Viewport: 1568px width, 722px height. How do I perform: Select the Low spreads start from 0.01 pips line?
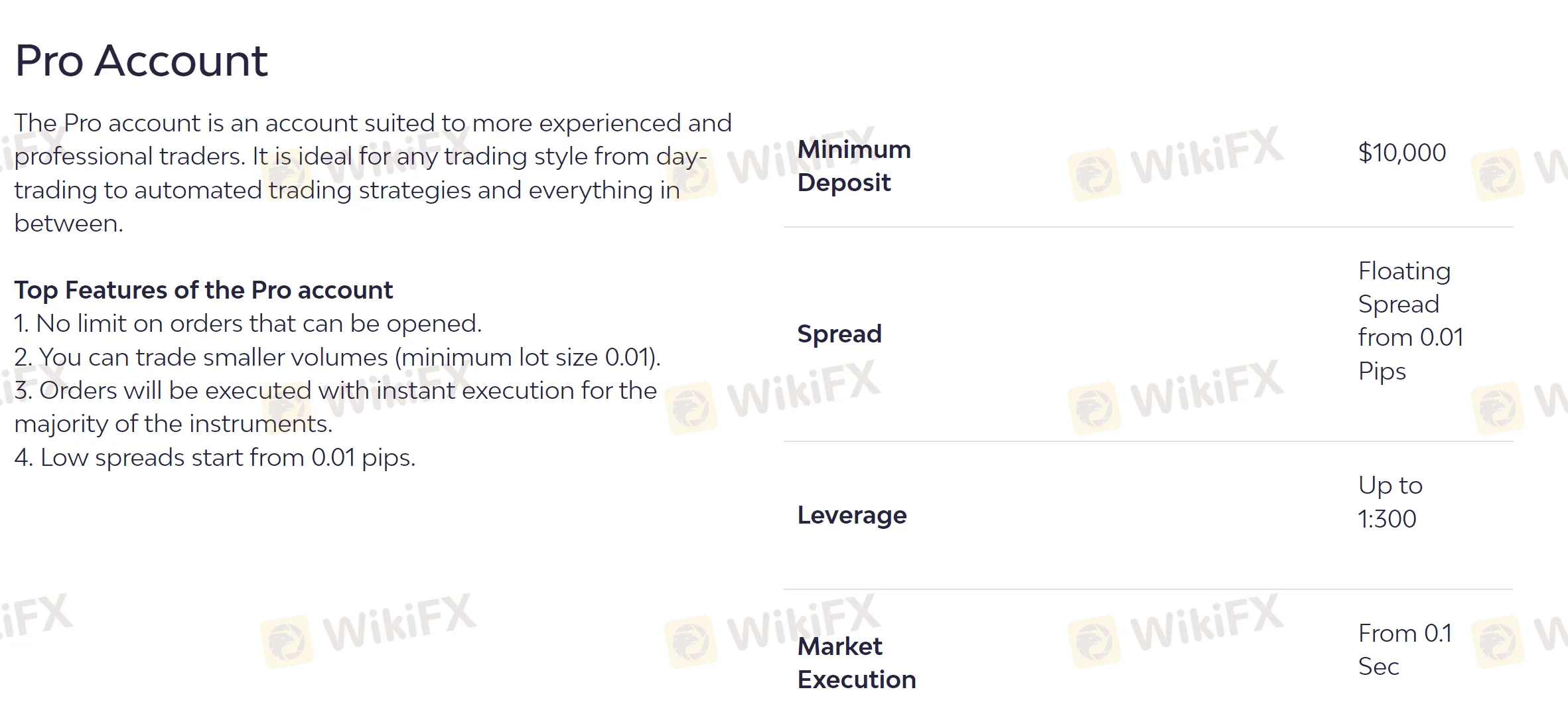tap(215, 457)
